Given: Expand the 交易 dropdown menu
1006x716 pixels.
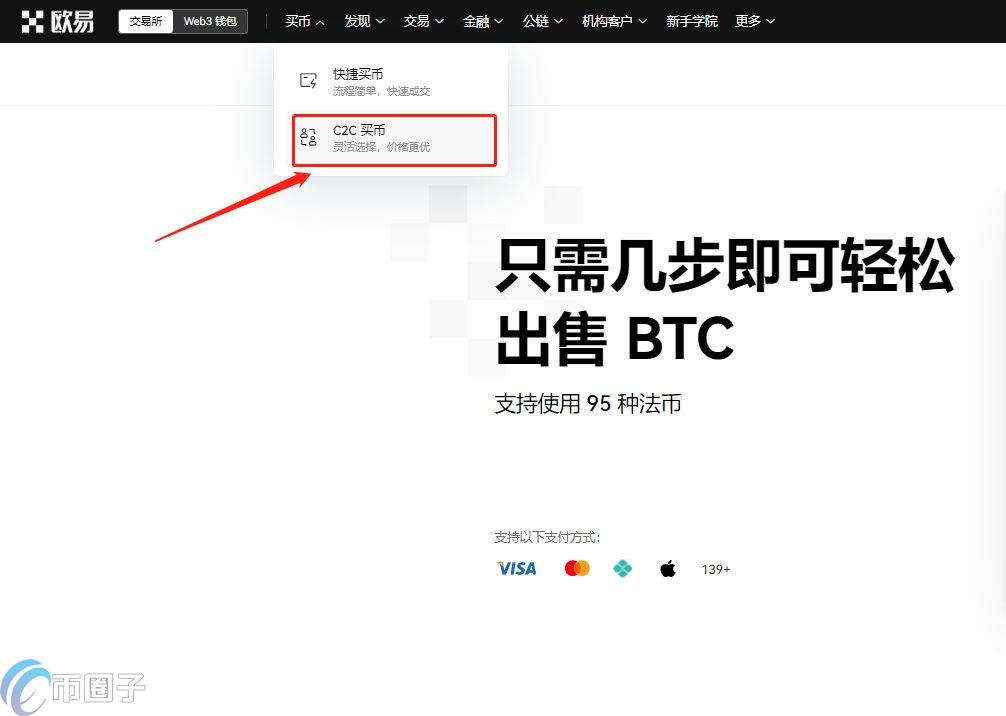Looking at the screenshot, I should click(x=423, y=21).
